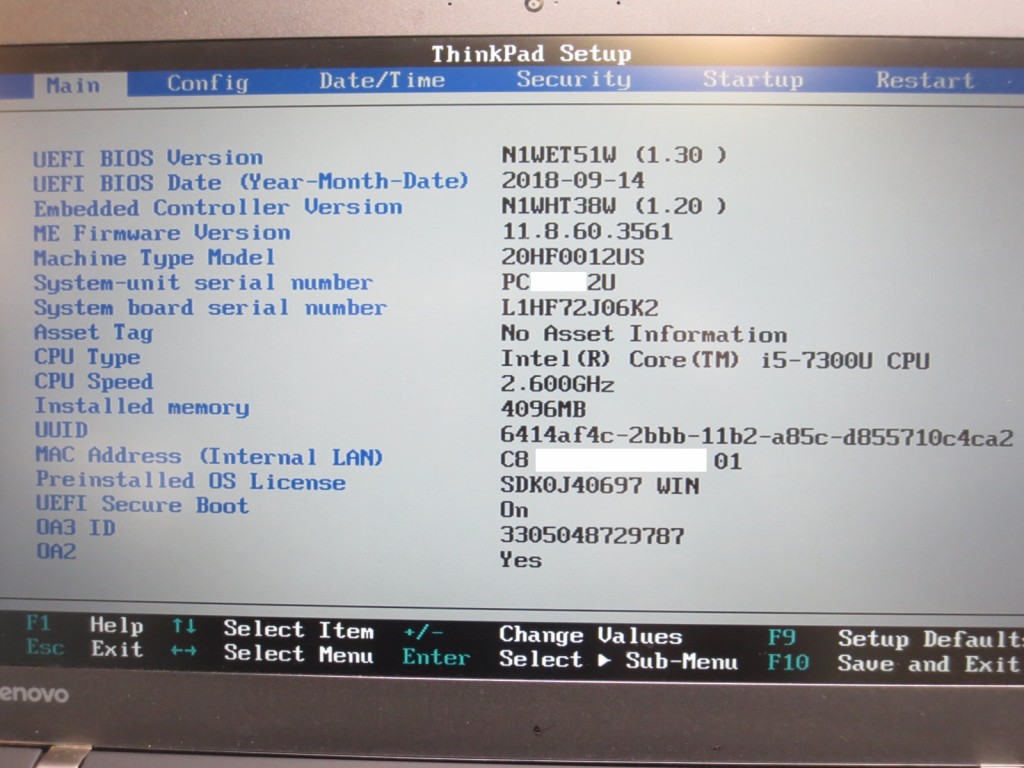Click the Esc Exit hint
The width and height of the screenshot is (1024, 768).
coord(84,649)
